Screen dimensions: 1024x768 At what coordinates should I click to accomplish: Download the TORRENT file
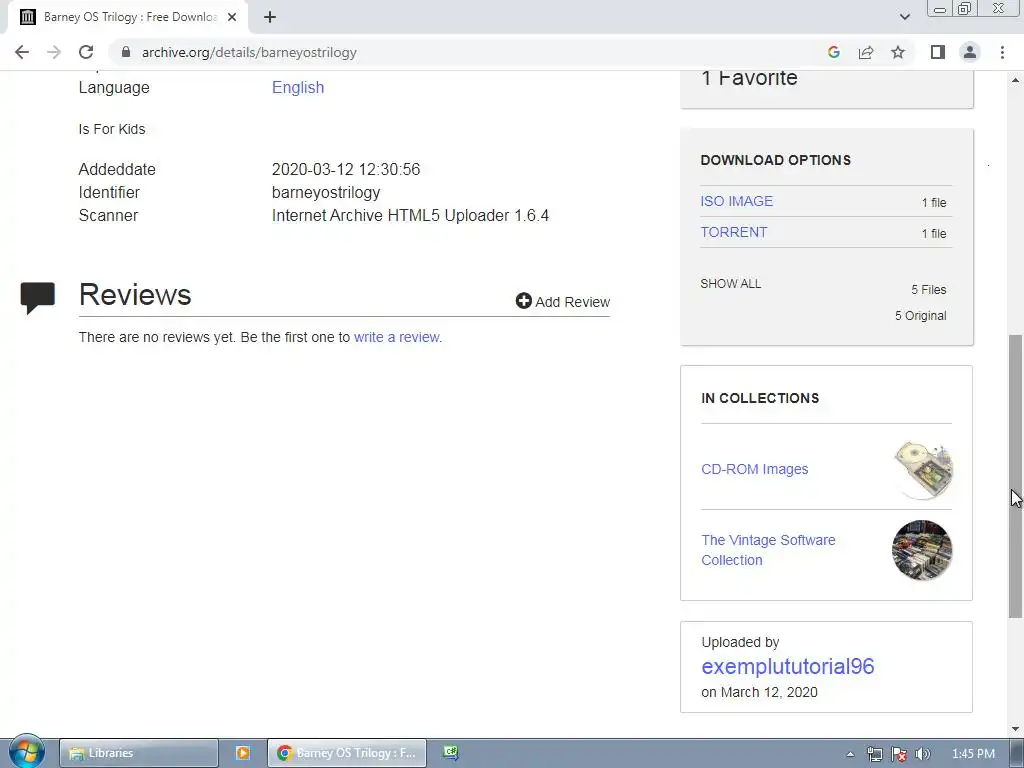[x=733, y=232]
